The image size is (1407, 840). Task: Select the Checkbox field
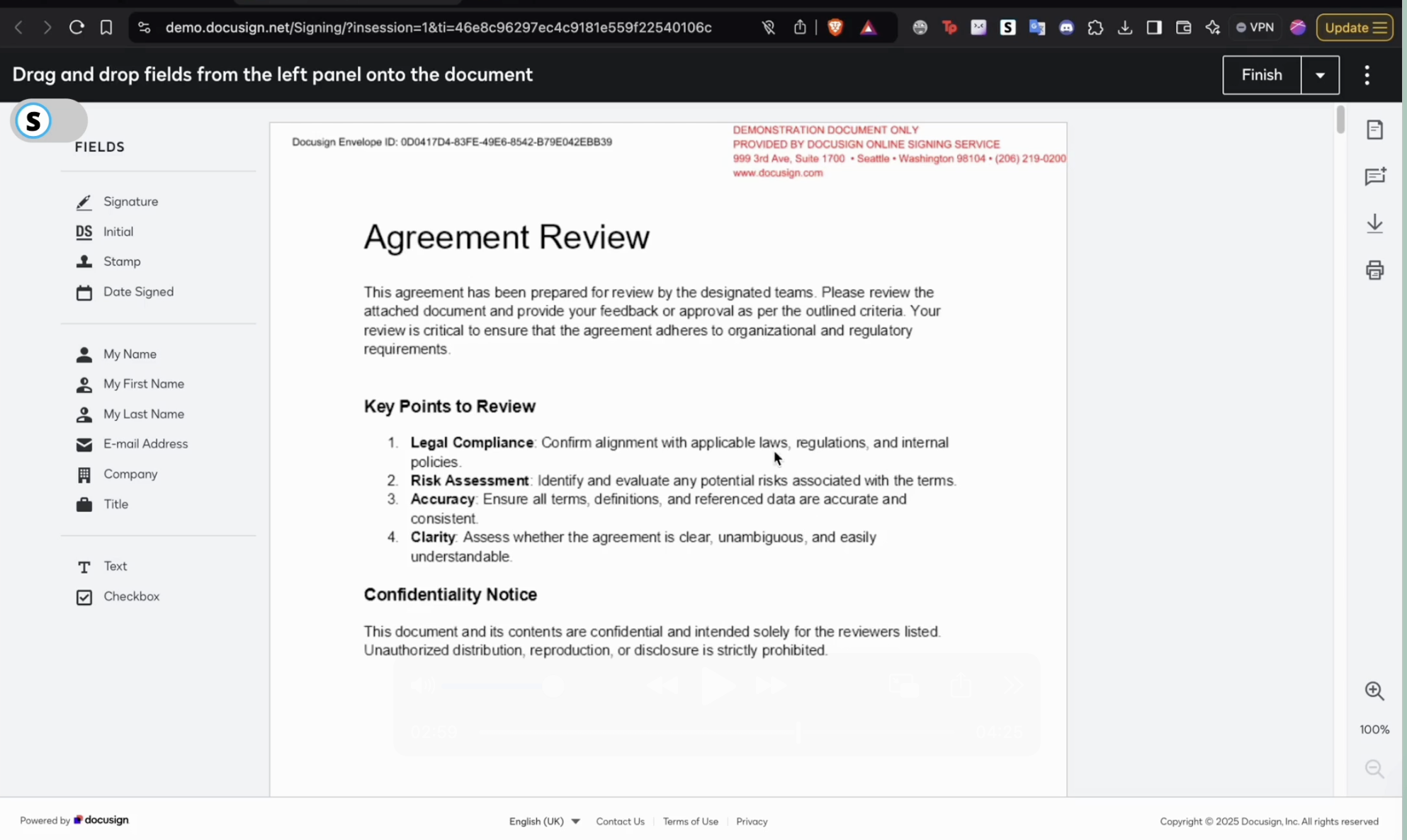point(131,596)
